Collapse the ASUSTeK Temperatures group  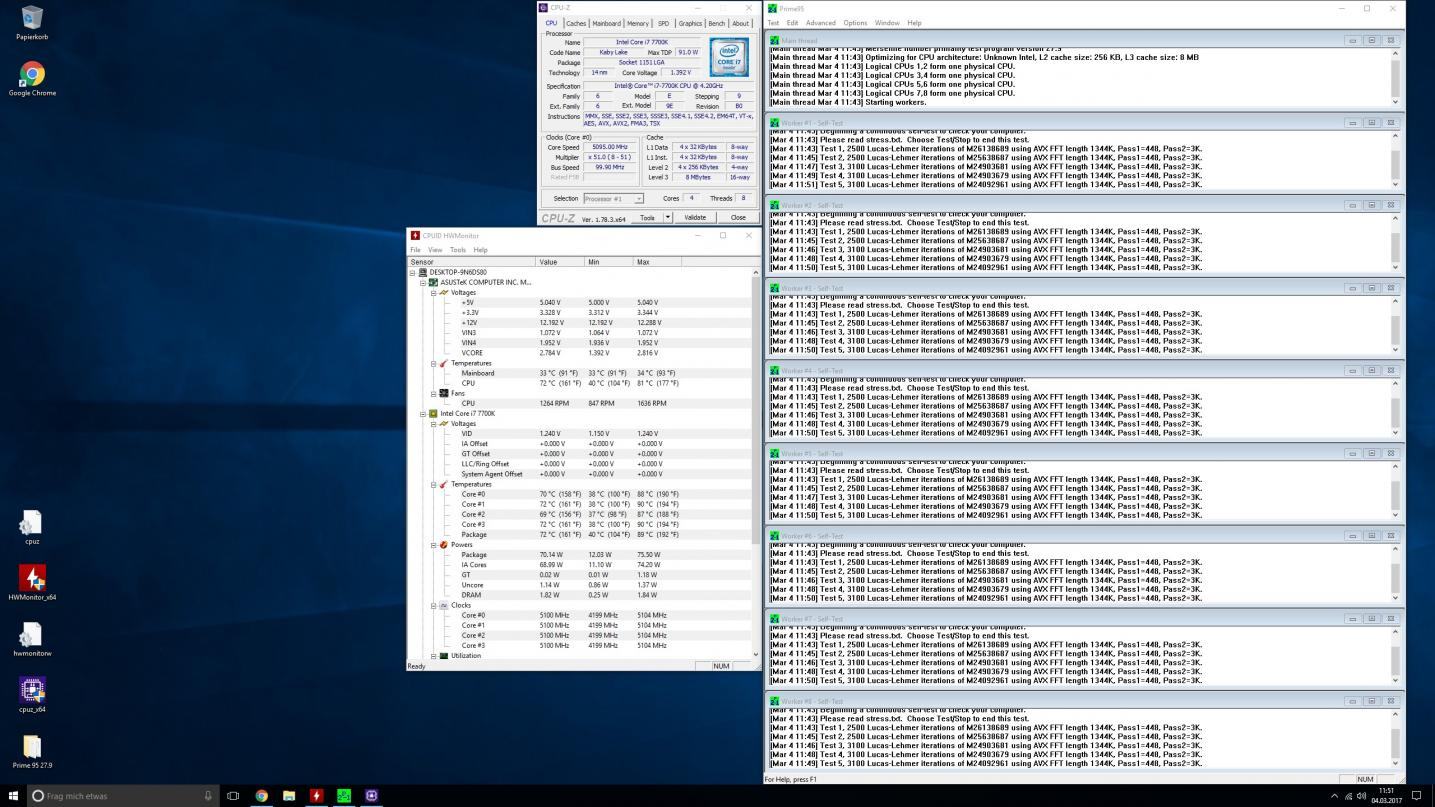434,363
